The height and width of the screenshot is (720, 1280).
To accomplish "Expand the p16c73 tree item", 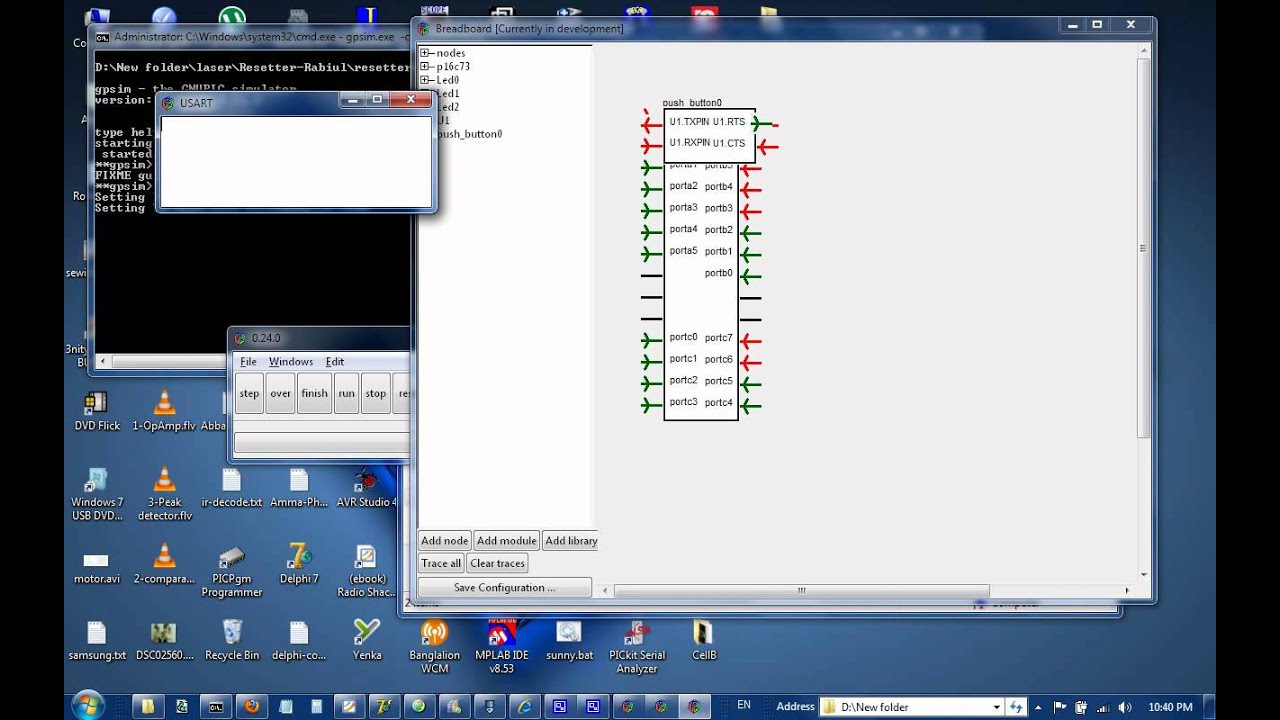I will click(x=425, y=66).
